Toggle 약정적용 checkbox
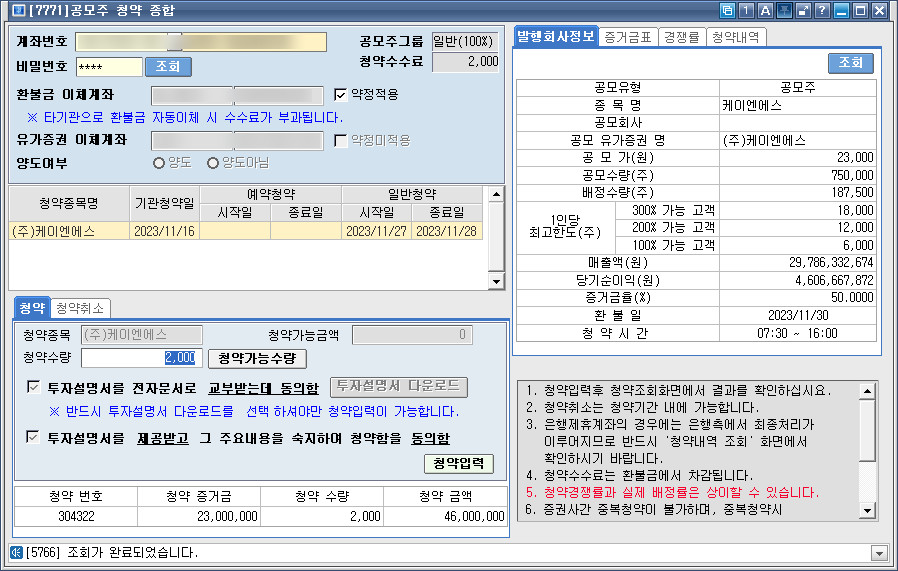 coord(341,94)
